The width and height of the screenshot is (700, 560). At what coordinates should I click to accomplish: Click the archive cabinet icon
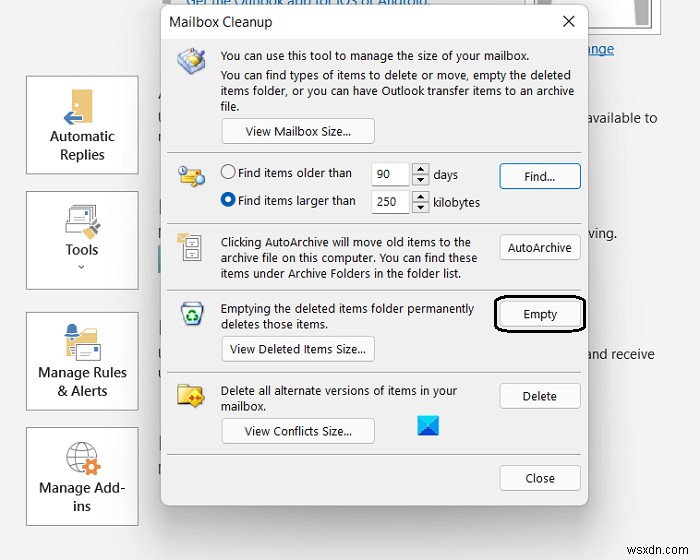point(190,247)
